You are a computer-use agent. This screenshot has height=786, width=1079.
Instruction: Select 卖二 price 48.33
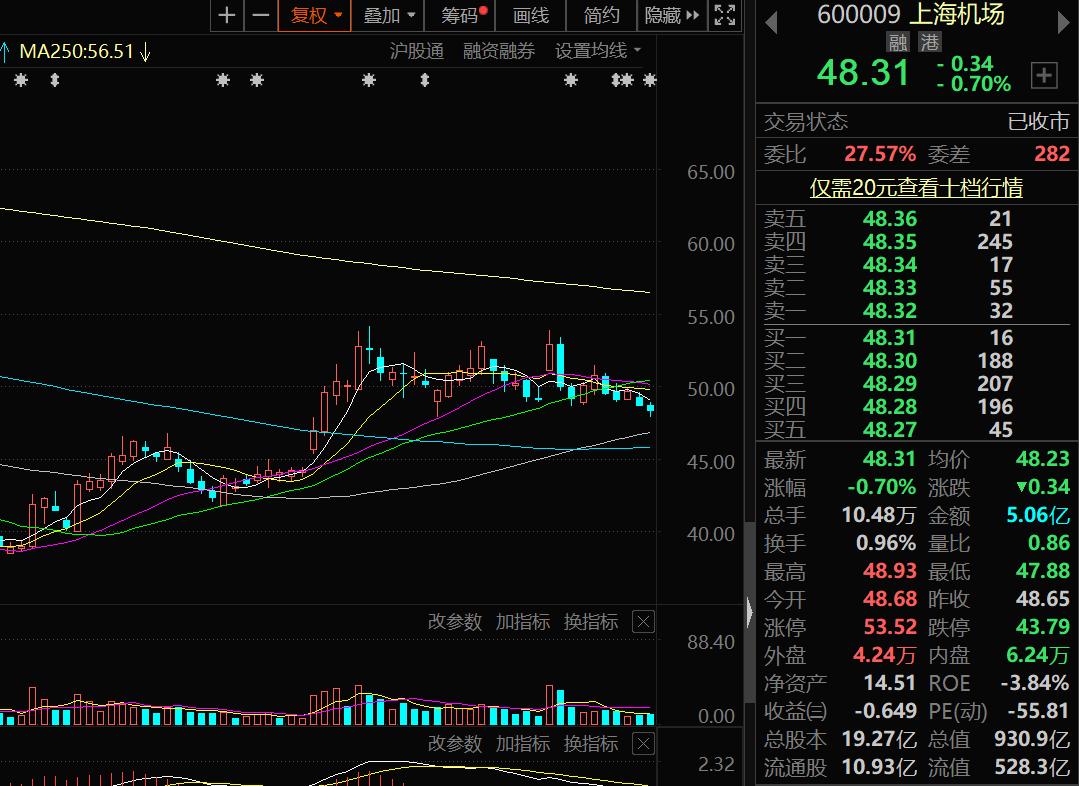890,288
